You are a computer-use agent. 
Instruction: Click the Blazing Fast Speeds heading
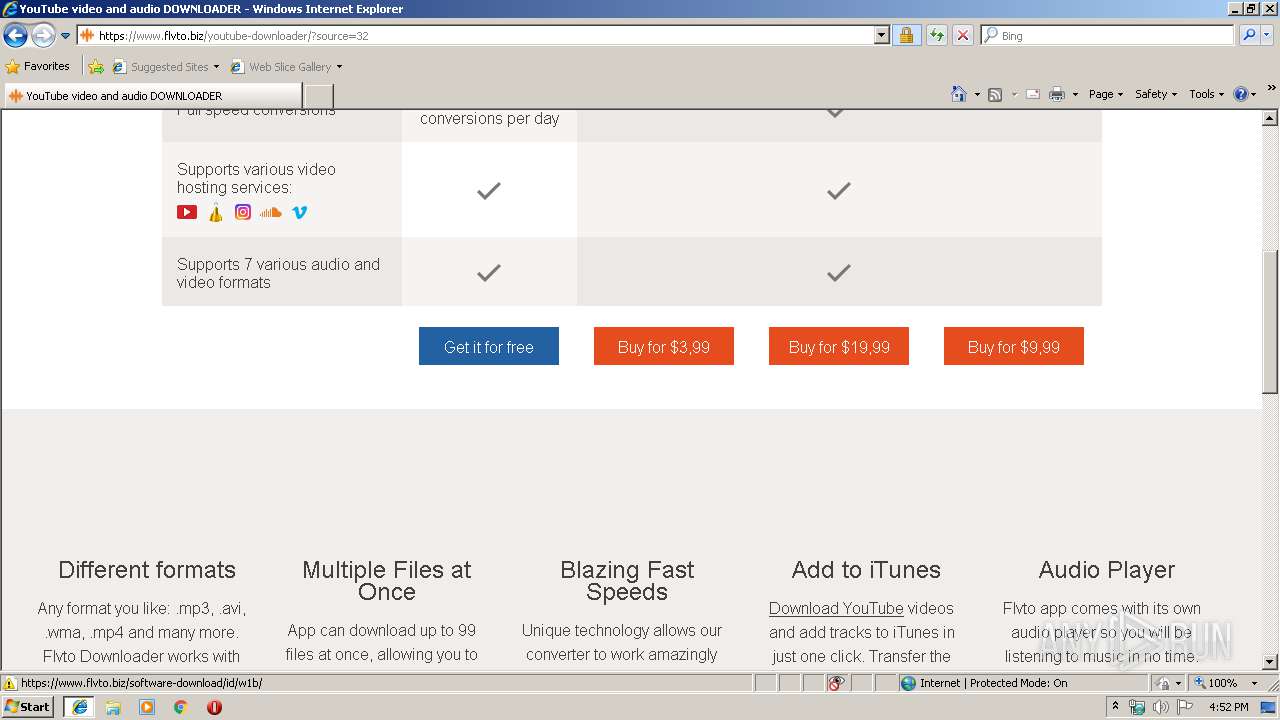pos(627,581)
